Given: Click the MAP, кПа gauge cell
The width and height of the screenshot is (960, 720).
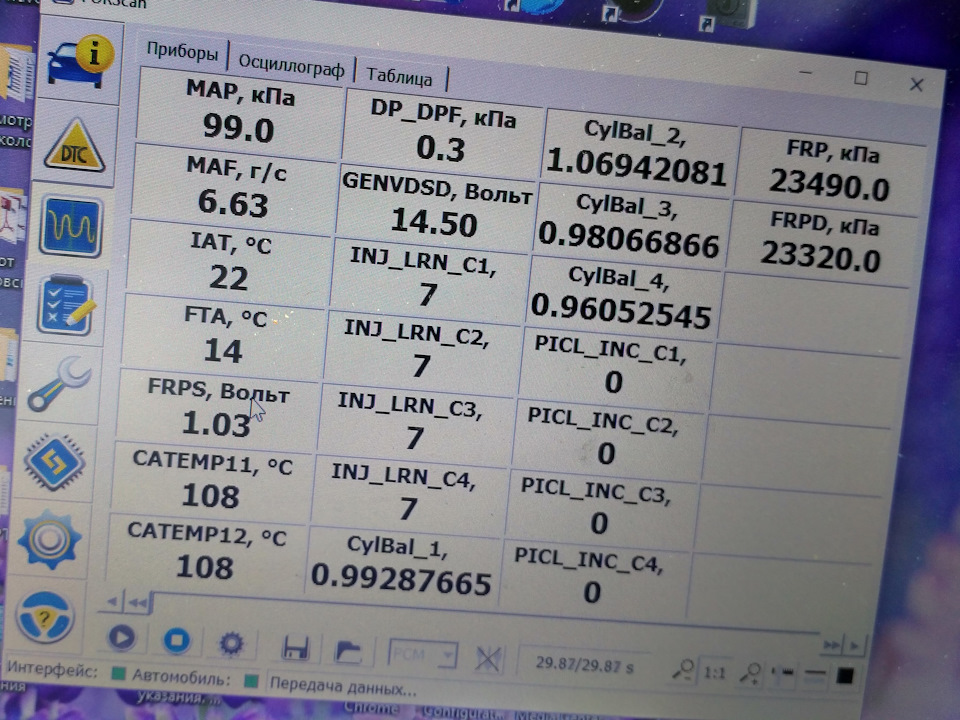Looking at the screenshot, I should [x=238, y=108].
